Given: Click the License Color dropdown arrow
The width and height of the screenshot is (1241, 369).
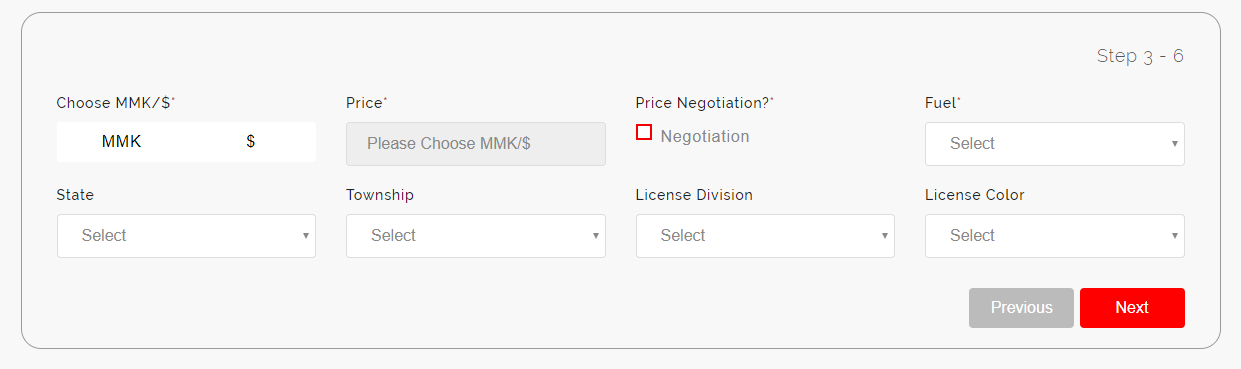Looking at the screenshot, I should point(1174,236).
